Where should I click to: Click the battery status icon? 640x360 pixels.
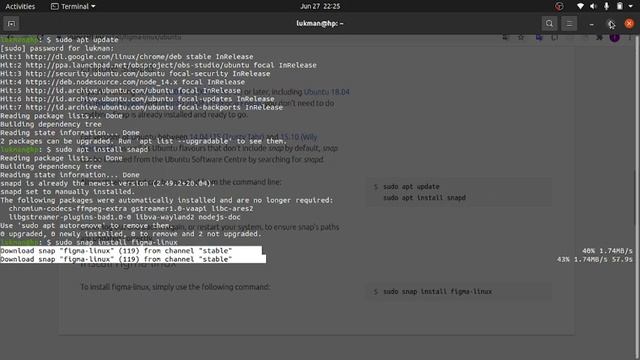pos(620,6)
